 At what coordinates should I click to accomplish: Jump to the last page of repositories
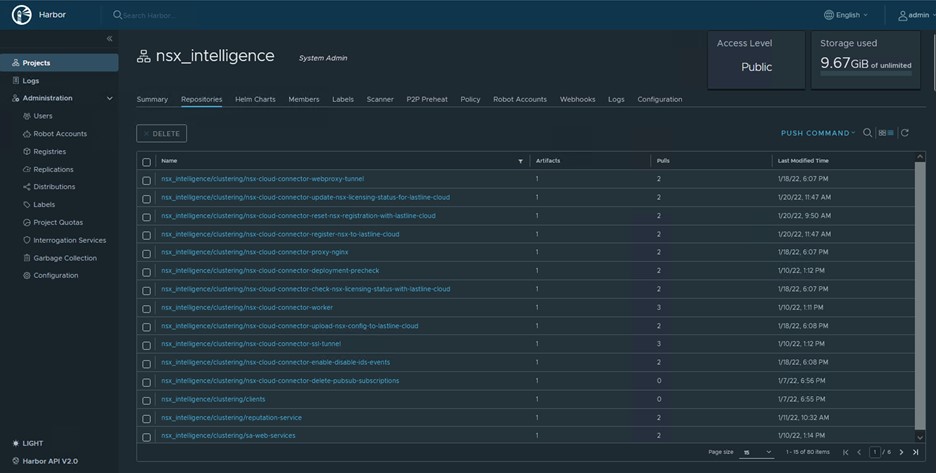pos(915,452)
